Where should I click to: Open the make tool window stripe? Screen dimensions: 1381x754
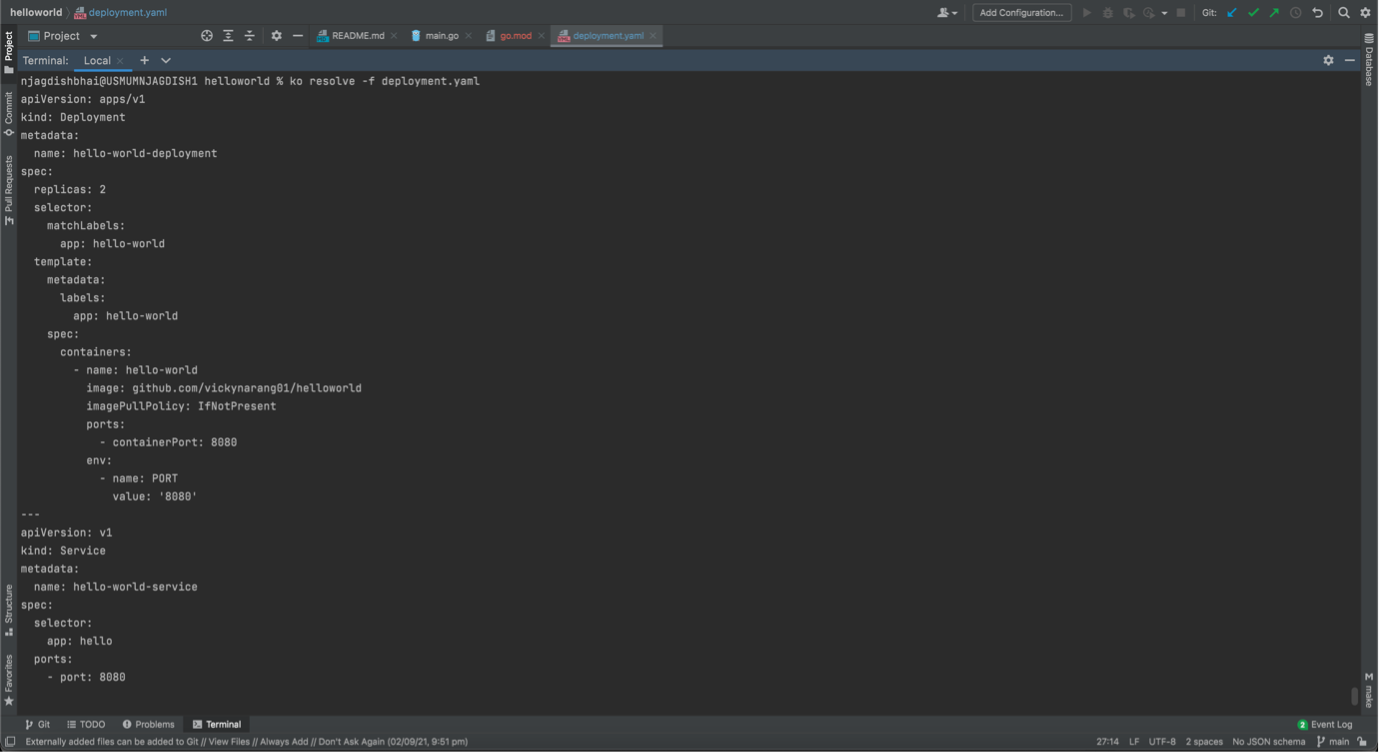tap(1370, 690)
